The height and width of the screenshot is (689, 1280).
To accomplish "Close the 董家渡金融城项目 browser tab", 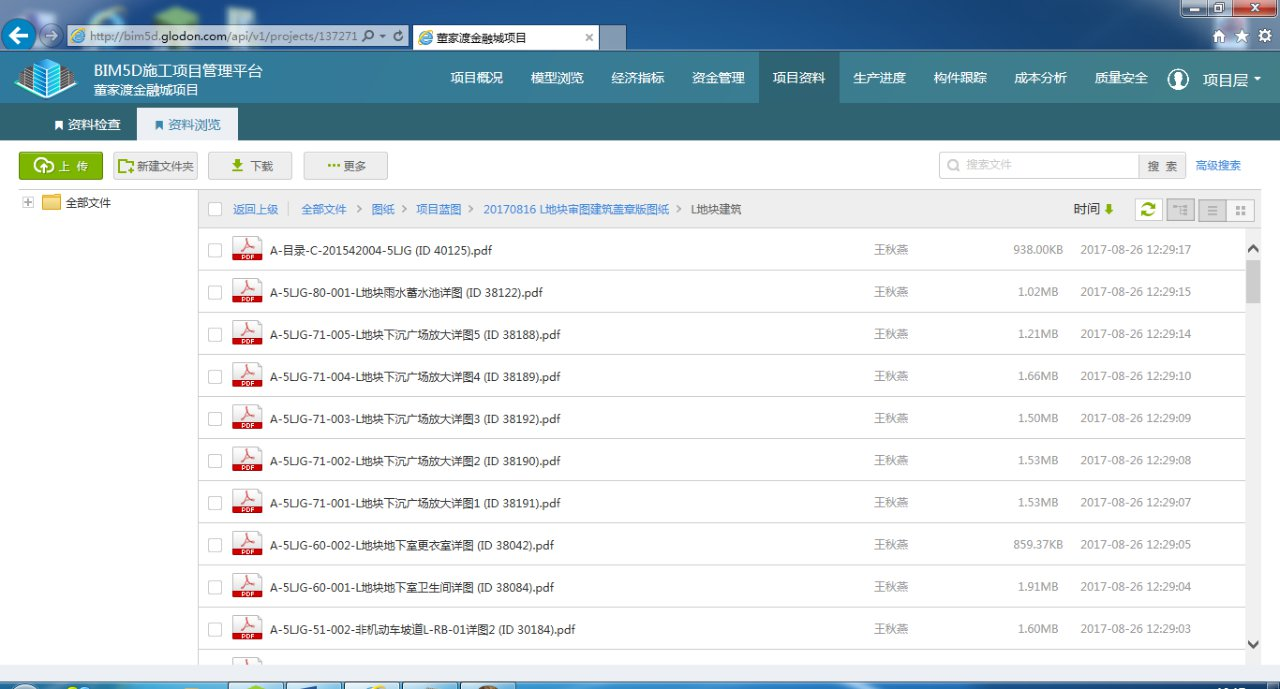I will coord(589,38).
